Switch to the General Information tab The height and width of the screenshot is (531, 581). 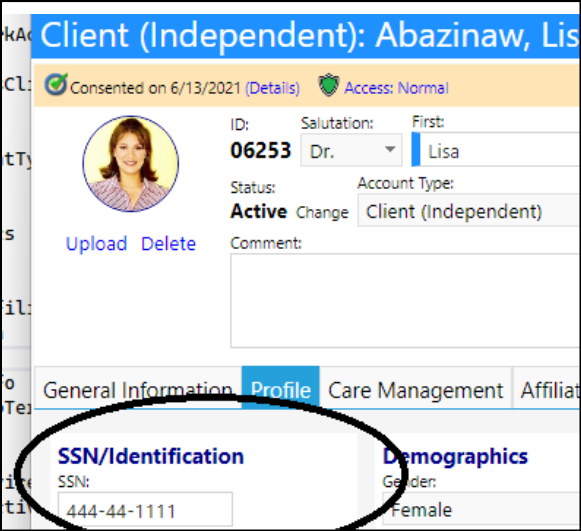tap(138, 388)
